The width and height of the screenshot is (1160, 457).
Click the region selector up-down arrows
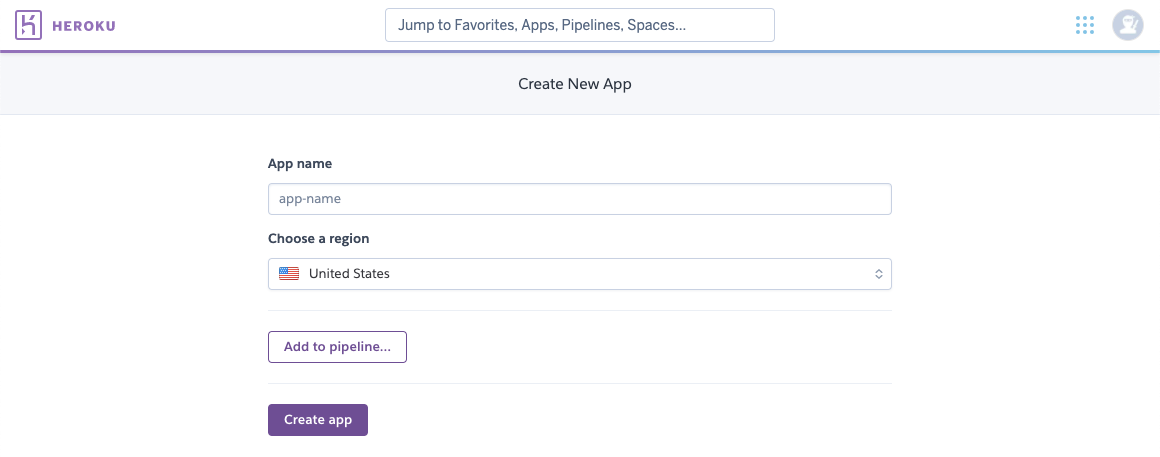pyautogui.click(x=878, y=274)
